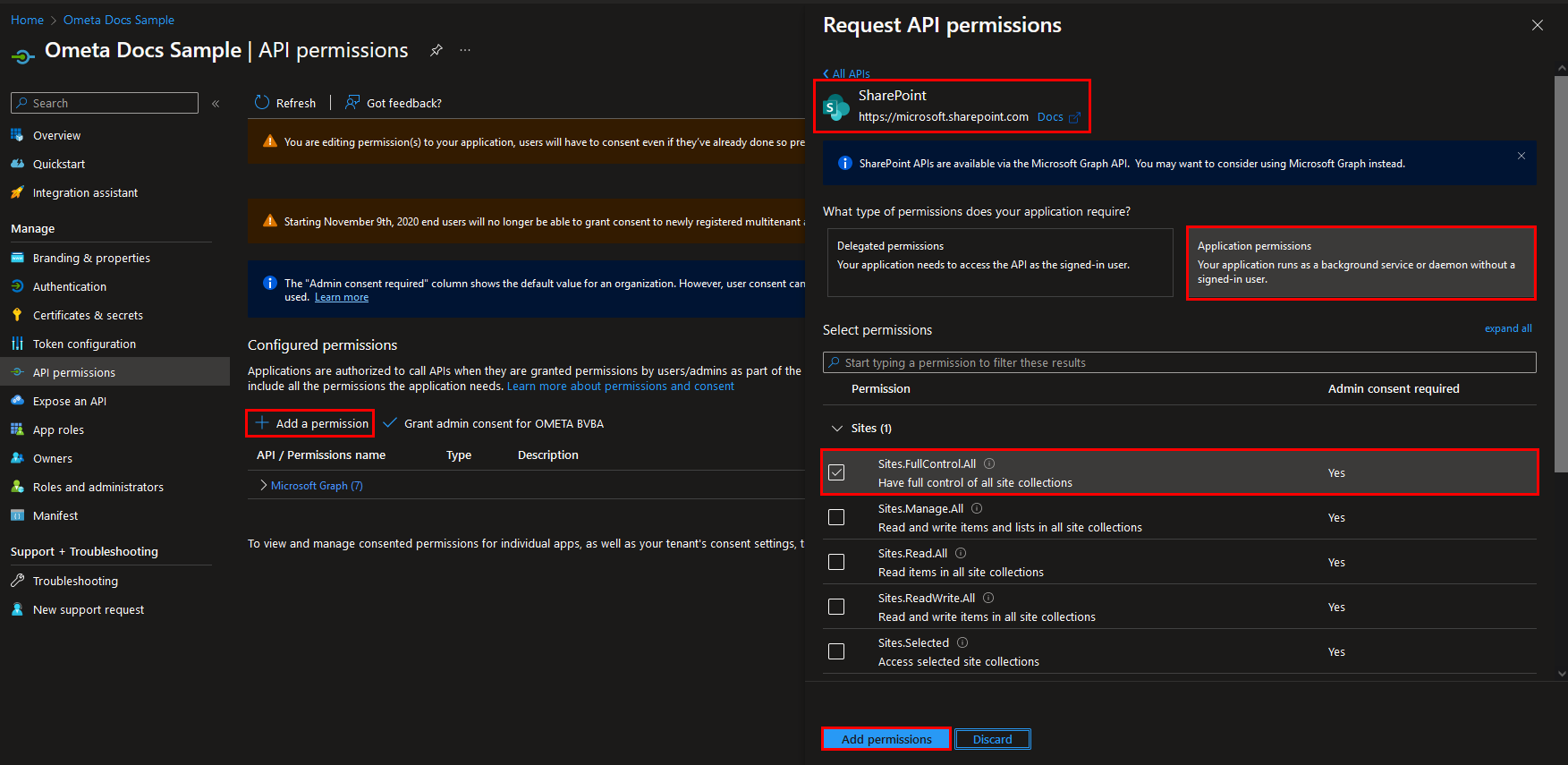
Task: Click Add a permission
Action: point(310,423)
